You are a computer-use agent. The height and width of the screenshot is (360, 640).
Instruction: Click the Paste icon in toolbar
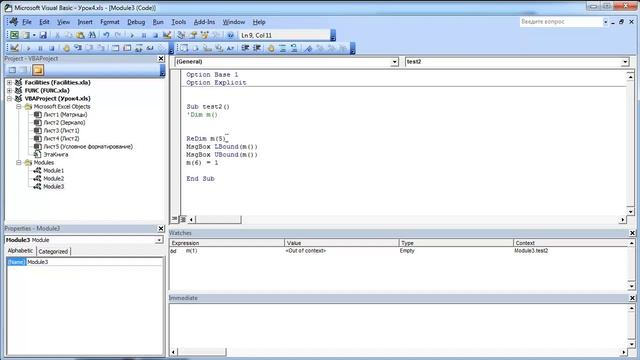(80, 35)
